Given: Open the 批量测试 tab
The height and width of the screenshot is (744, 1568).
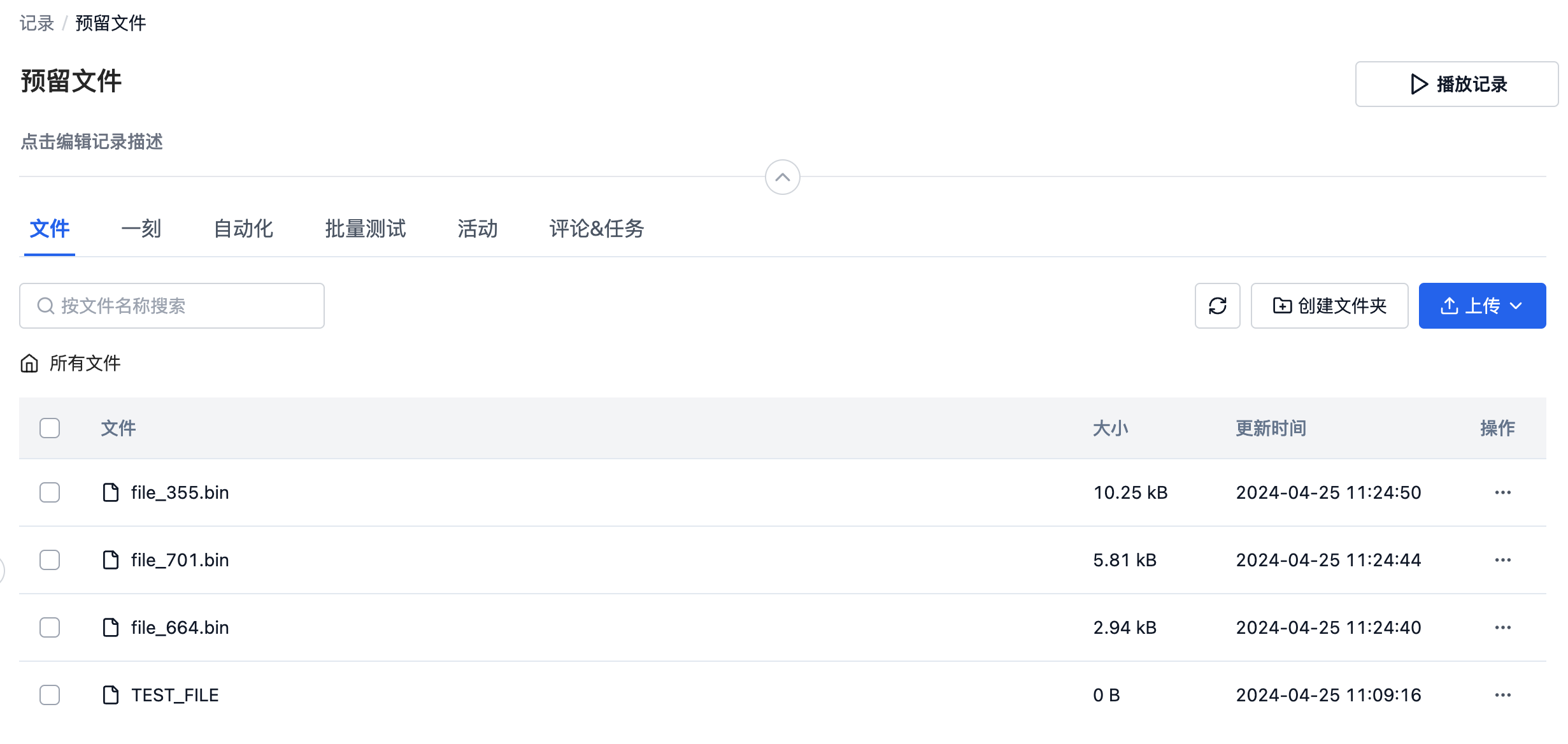Looking at the screenshot, I should click(x=366, y=229).
